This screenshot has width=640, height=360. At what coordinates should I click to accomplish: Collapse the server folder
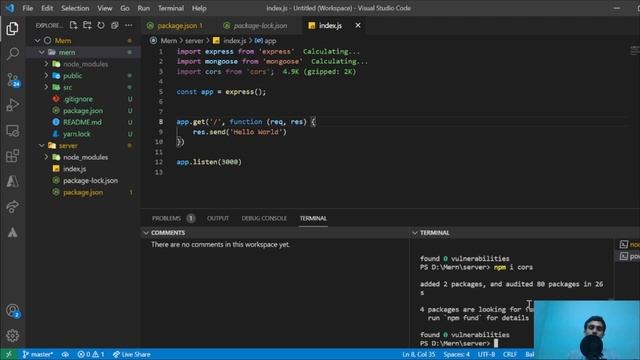42,145
